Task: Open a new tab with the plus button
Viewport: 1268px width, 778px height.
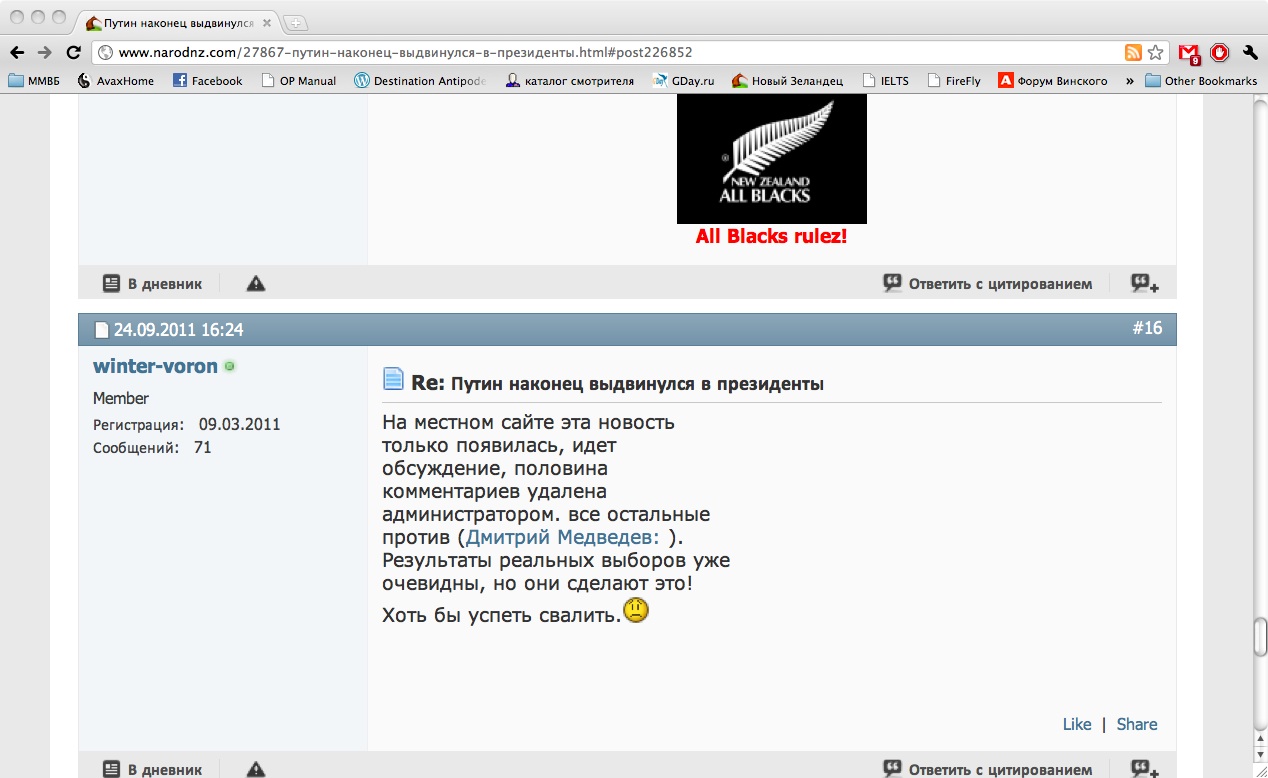Action: (x=295, y=22)
